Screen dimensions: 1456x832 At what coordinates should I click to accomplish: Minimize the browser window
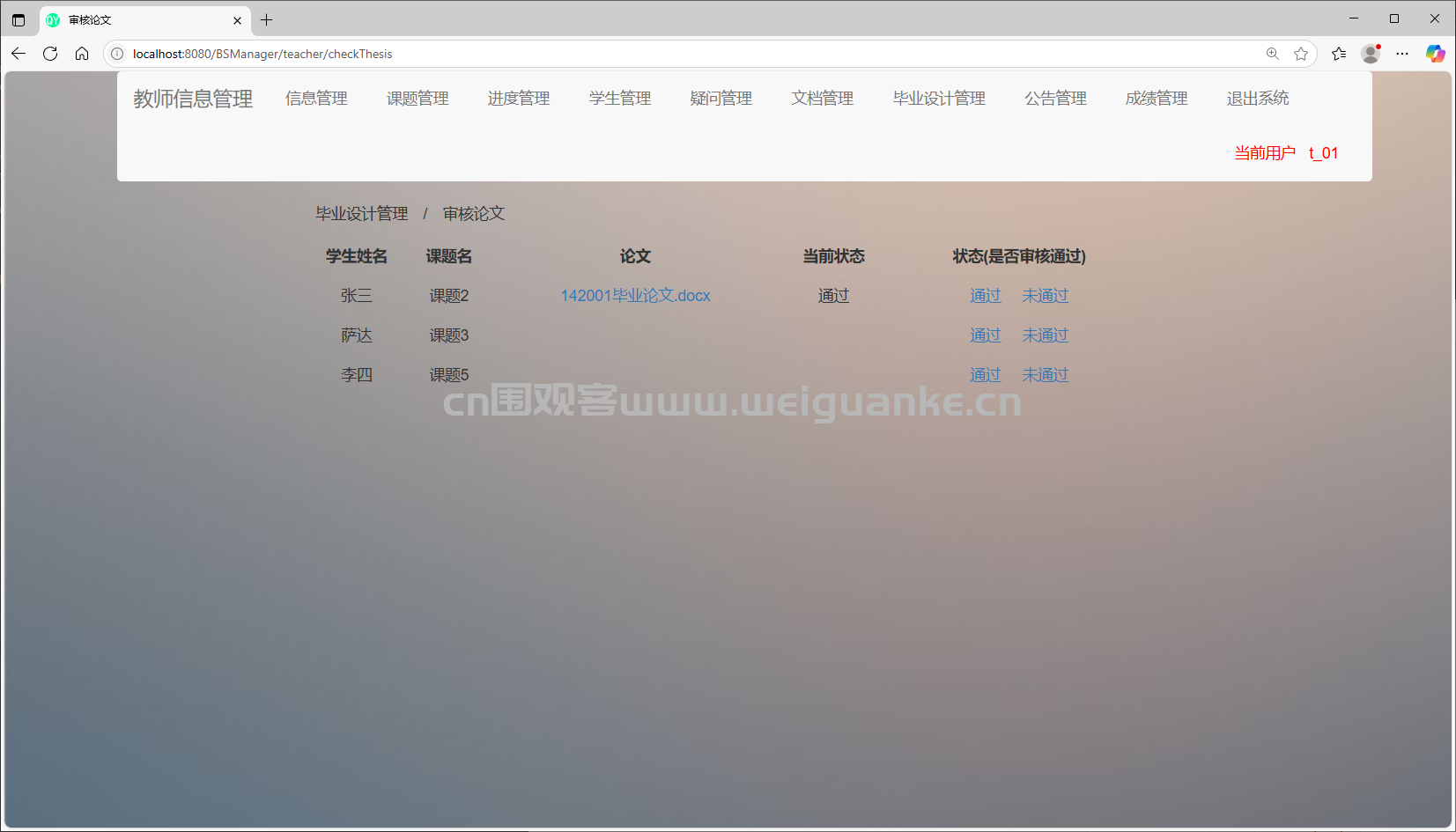1354,18
